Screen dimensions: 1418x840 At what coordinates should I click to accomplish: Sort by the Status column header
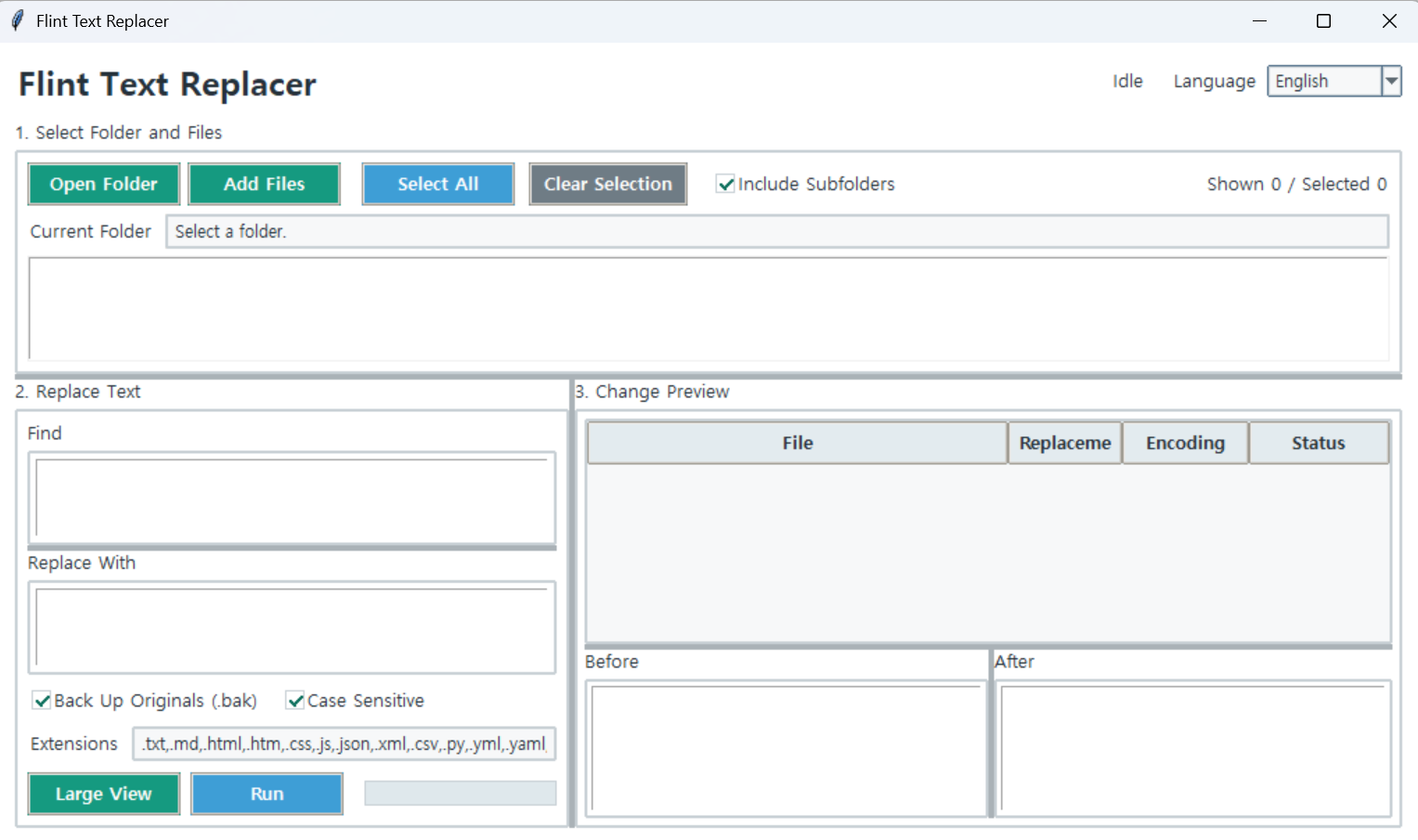tap(1319, 443)
